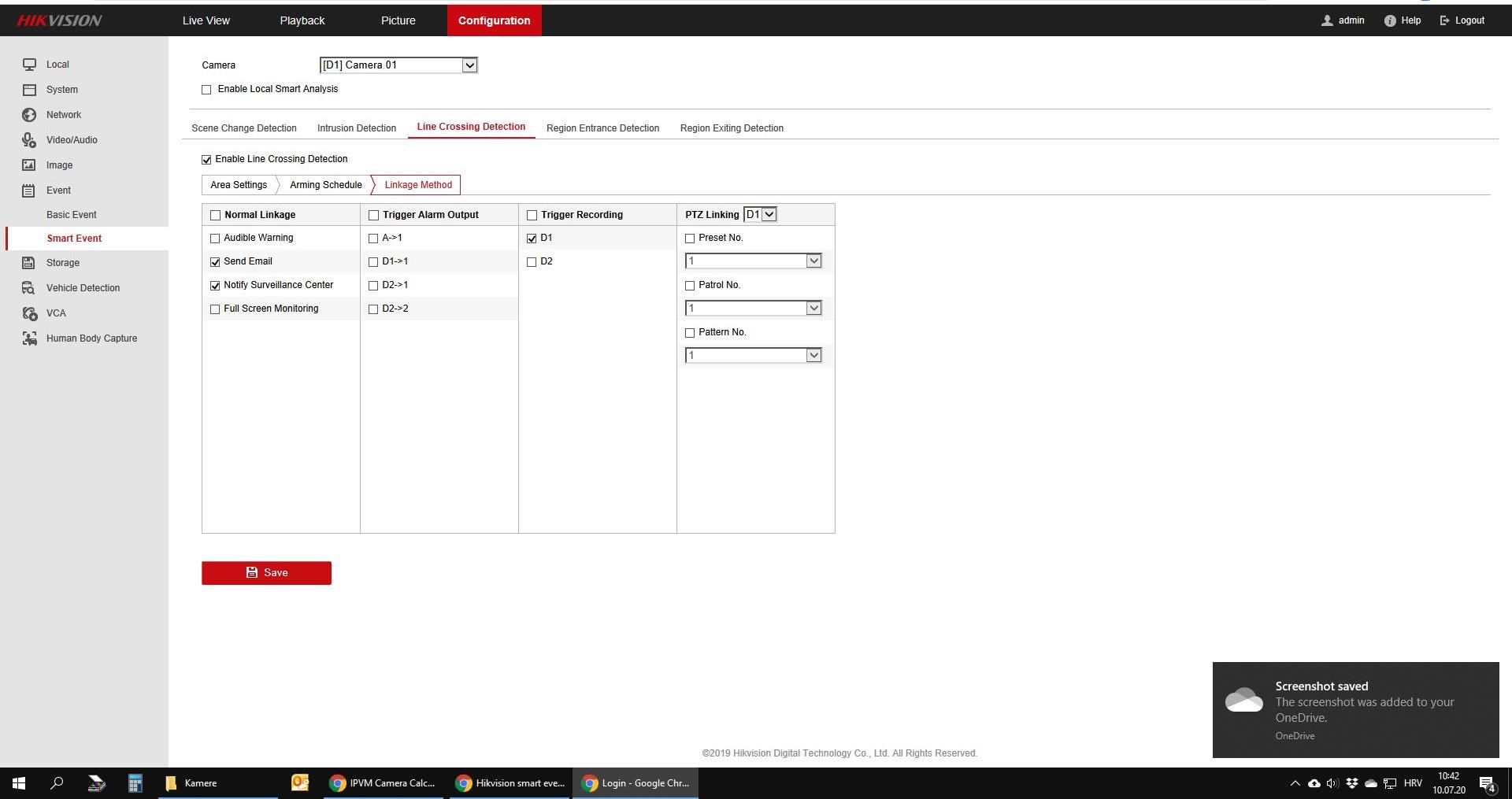Click the Storage disk icon

(x=29, y=263)
